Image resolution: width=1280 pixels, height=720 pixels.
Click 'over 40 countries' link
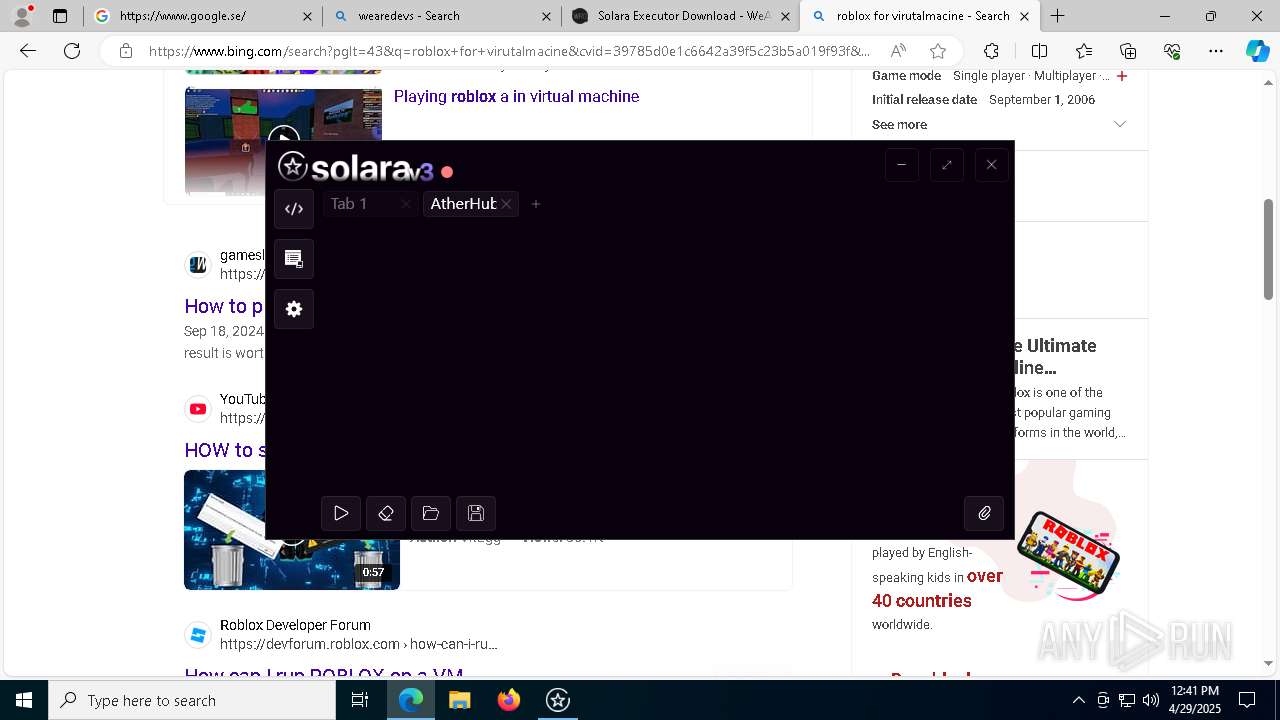(x=937, y=588)
